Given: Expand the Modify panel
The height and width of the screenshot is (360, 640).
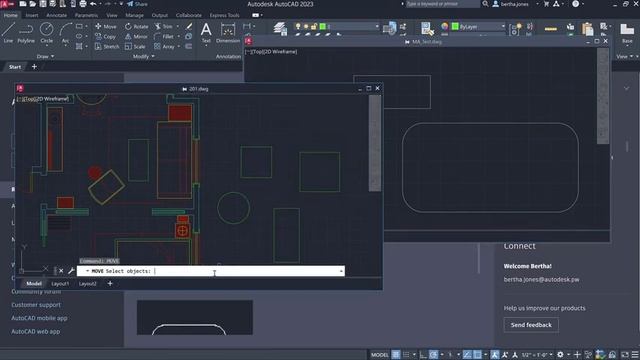Looking at the screenshot, I should pyautogui.click(x=144, y=56).
